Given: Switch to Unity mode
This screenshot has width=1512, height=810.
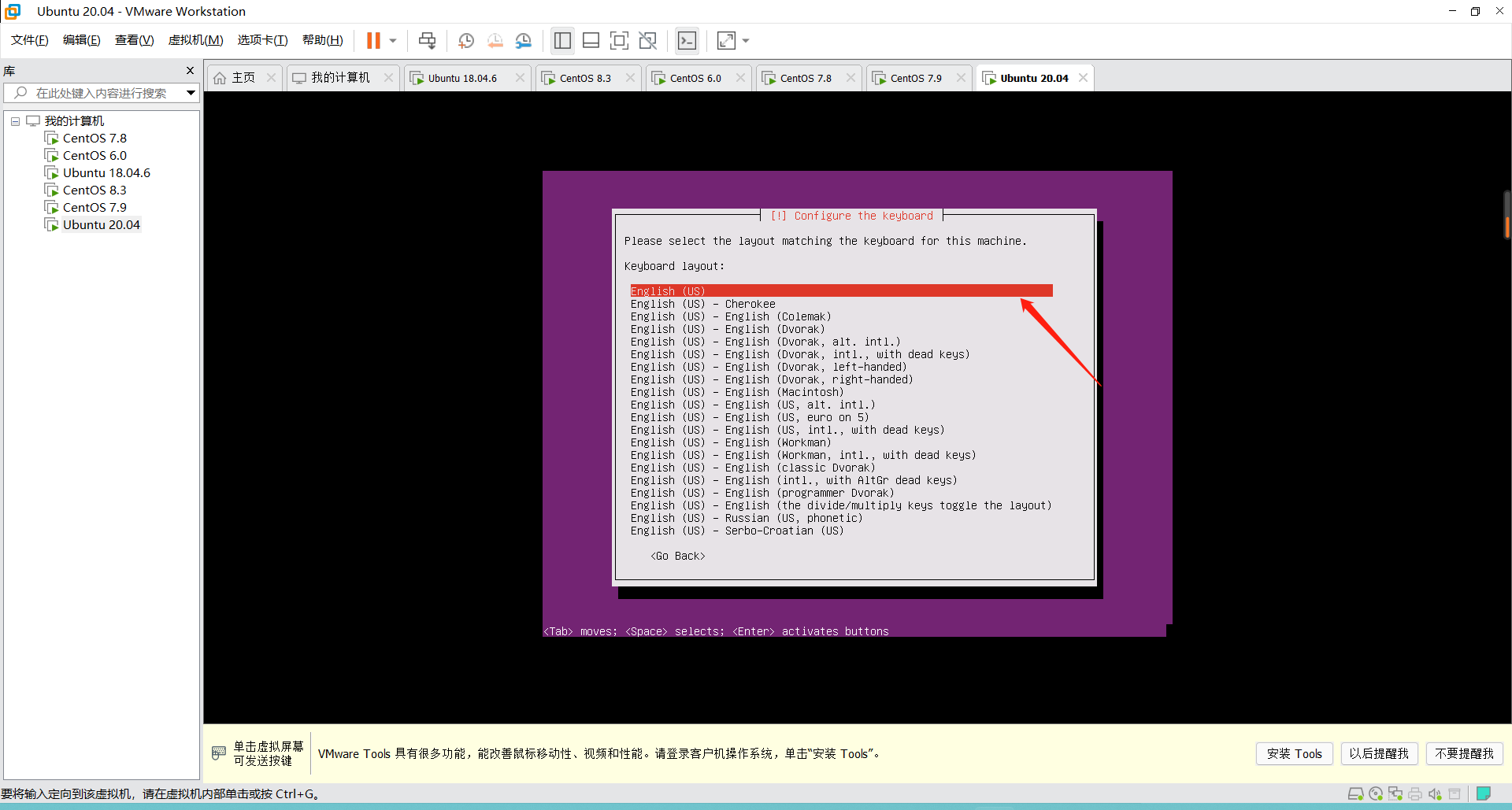Looking at the screenshot, I should click(x=648, y=41).
